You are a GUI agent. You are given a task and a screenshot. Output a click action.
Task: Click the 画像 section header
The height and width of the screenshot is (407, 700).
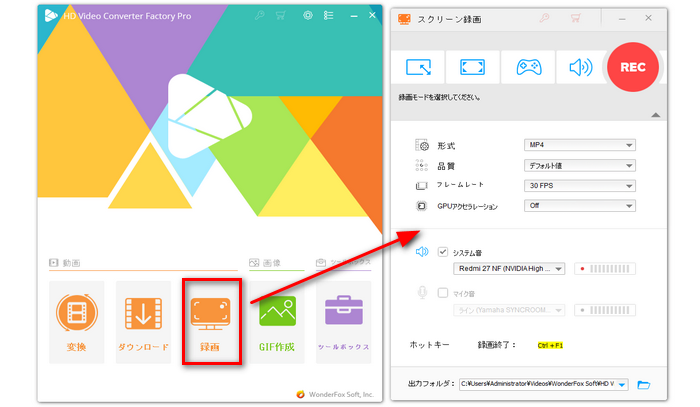click(265, 263)
